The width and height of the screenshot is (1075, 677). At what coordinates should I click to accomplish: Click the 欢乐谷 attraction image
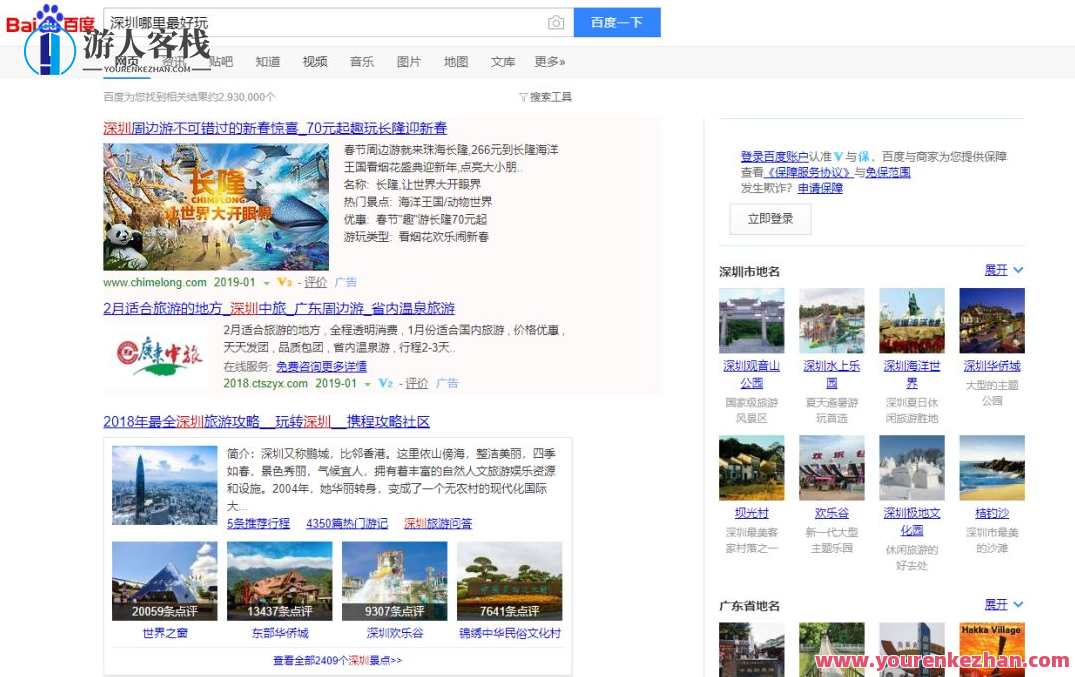tap(832, 467)
